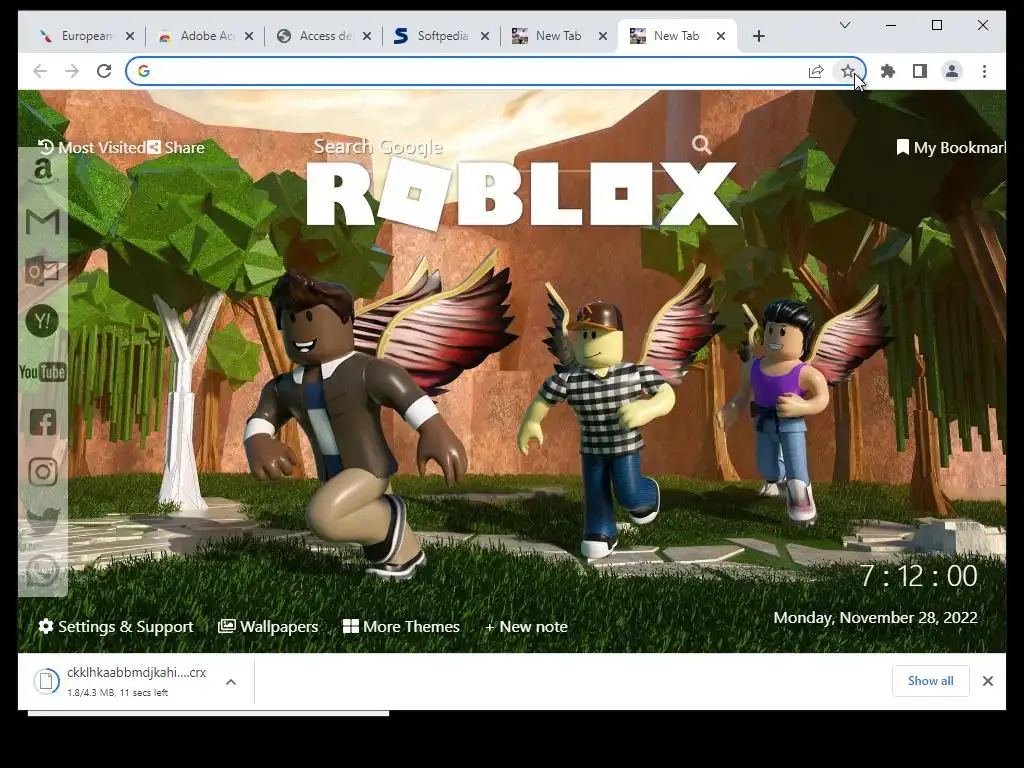The height and width of the screenshot is (768, 1024).
Task: Click the share page icon in address bar
Action: tap(816, 71)
